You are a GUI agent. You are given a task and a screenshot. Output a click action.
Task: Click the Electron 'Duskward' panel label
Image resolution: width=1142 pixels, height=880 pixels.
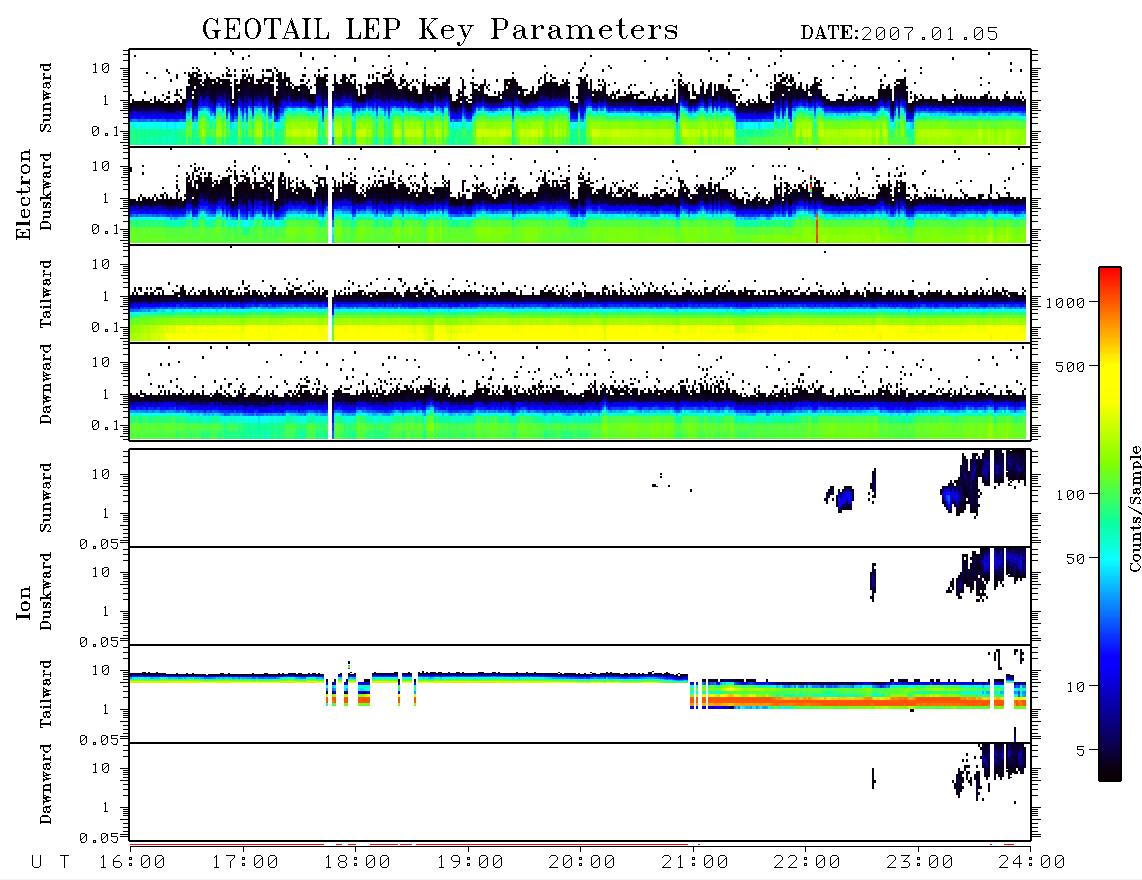pos(46,191)
